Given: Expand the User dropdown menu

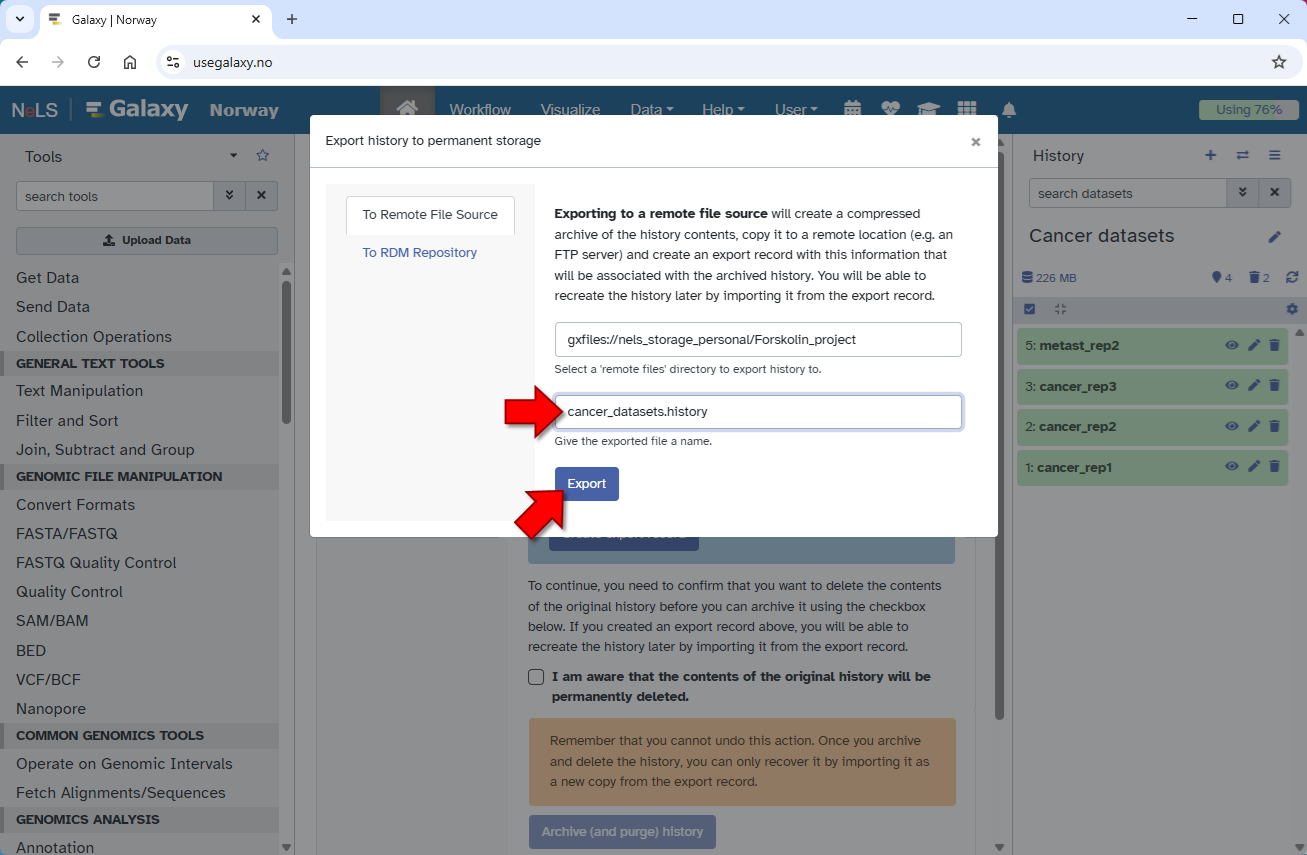Looking at the screenshot, I should coord(796,110).
